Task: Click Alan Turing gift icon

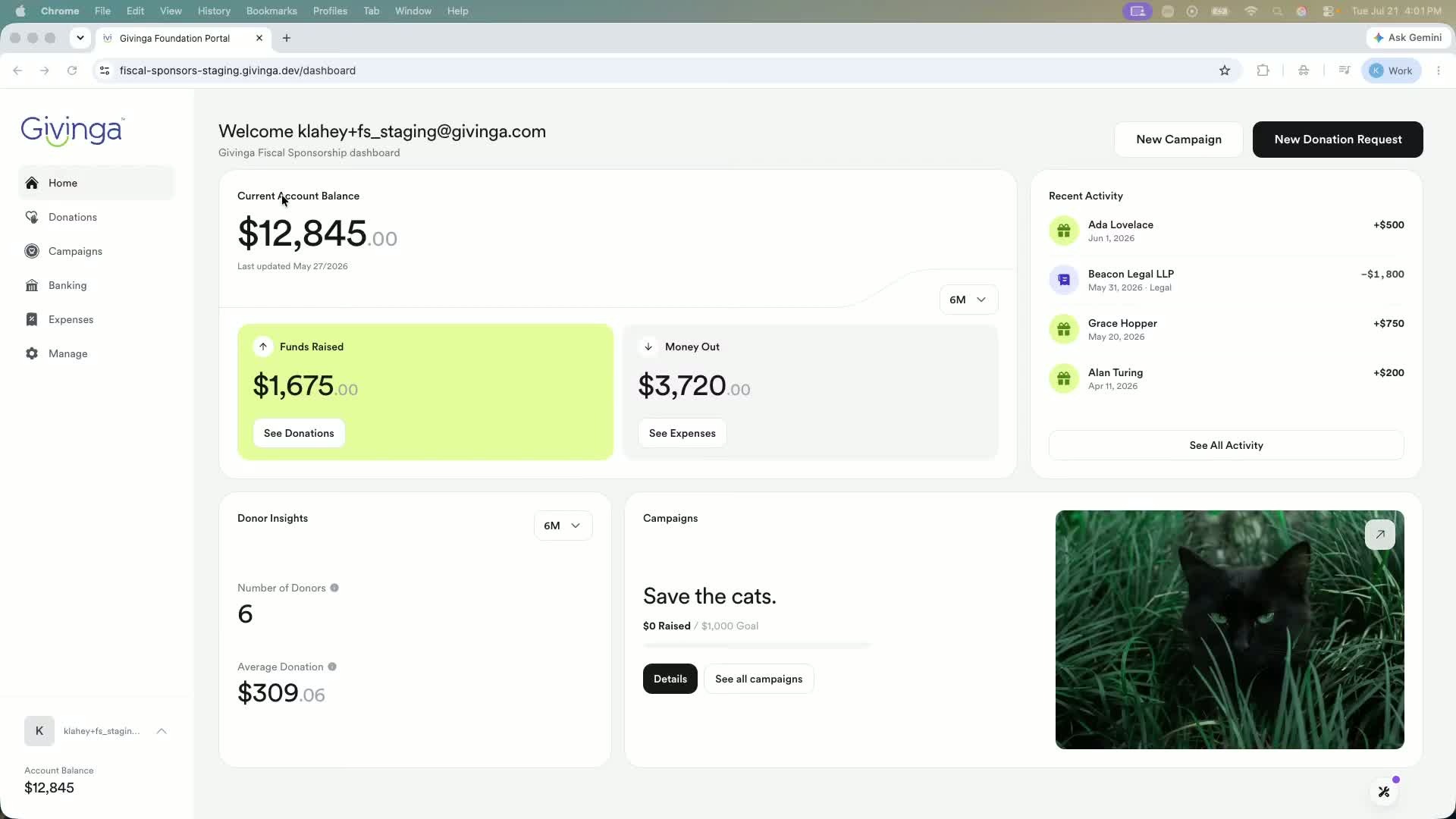Action: (x=1064, y=378)
